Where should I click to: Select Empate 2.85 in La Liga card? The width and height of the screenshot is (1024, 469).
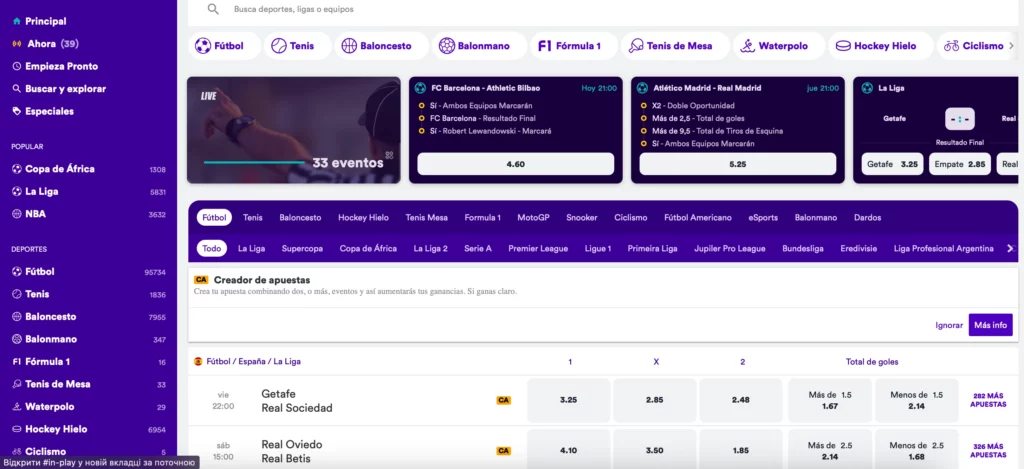point(959,164)
